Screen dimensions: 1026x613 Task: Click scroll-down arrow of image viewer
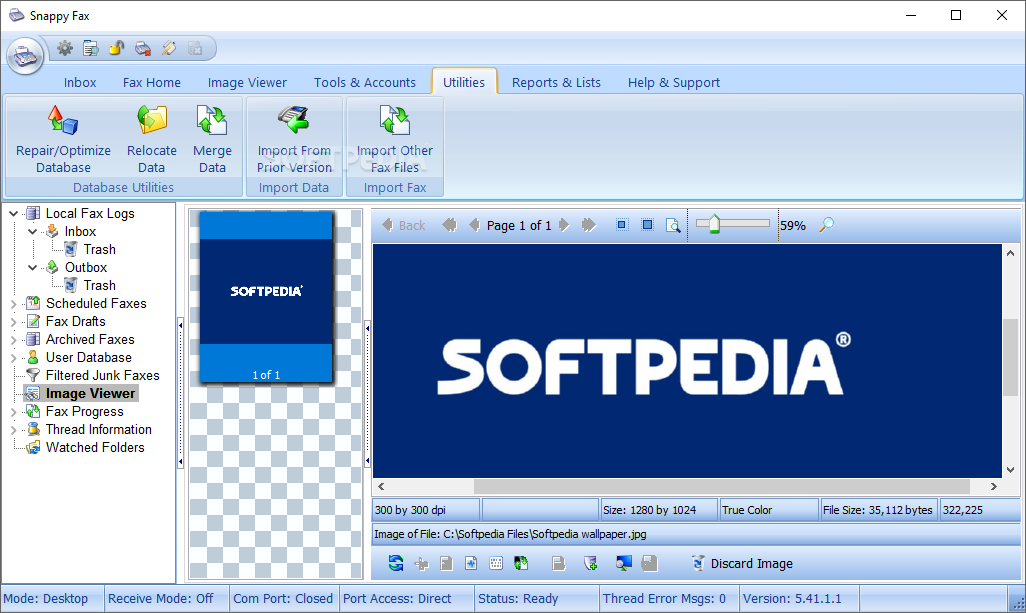pos(1010,470)
